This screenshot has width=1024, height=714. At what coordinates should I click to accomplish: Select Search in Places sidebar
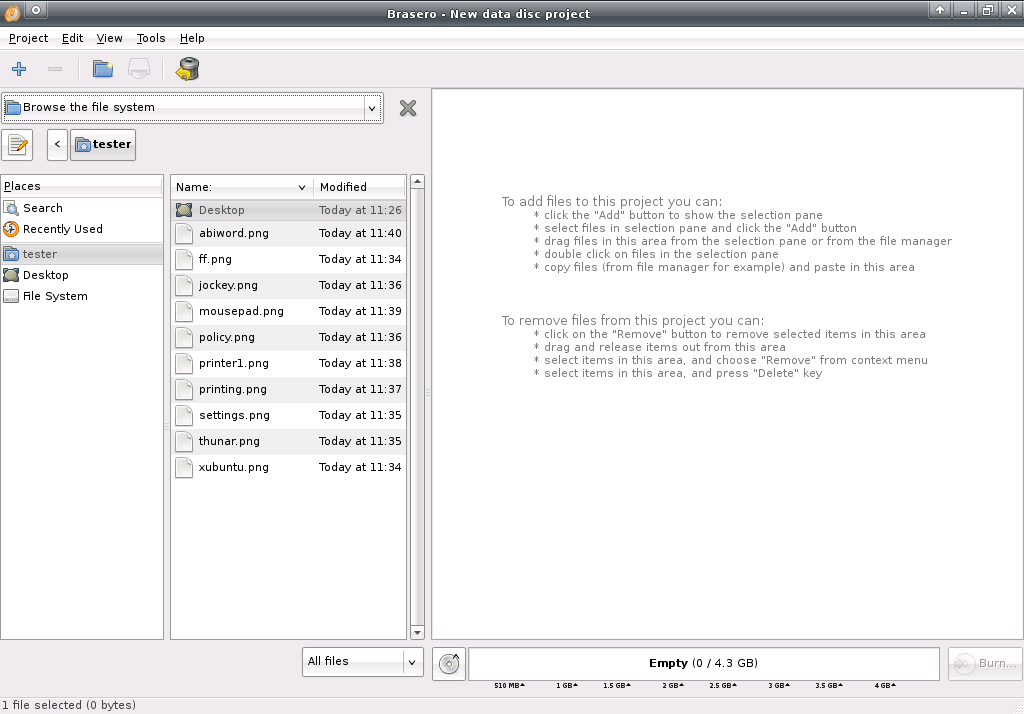point(82,208)
